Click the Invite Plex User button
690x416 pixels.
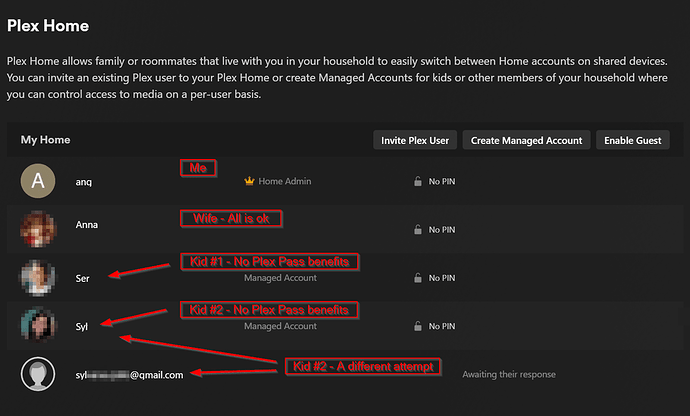415,140
